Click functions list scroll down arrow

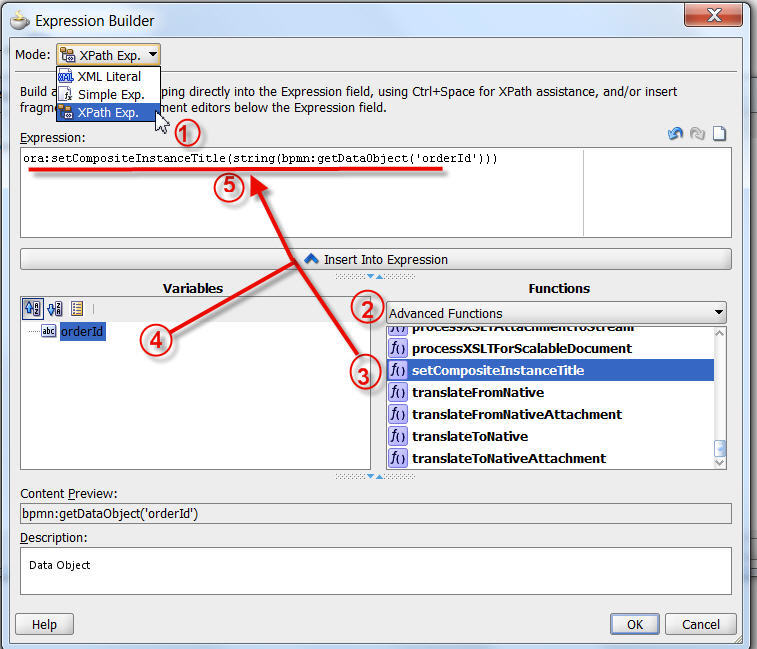pos(720,463)
